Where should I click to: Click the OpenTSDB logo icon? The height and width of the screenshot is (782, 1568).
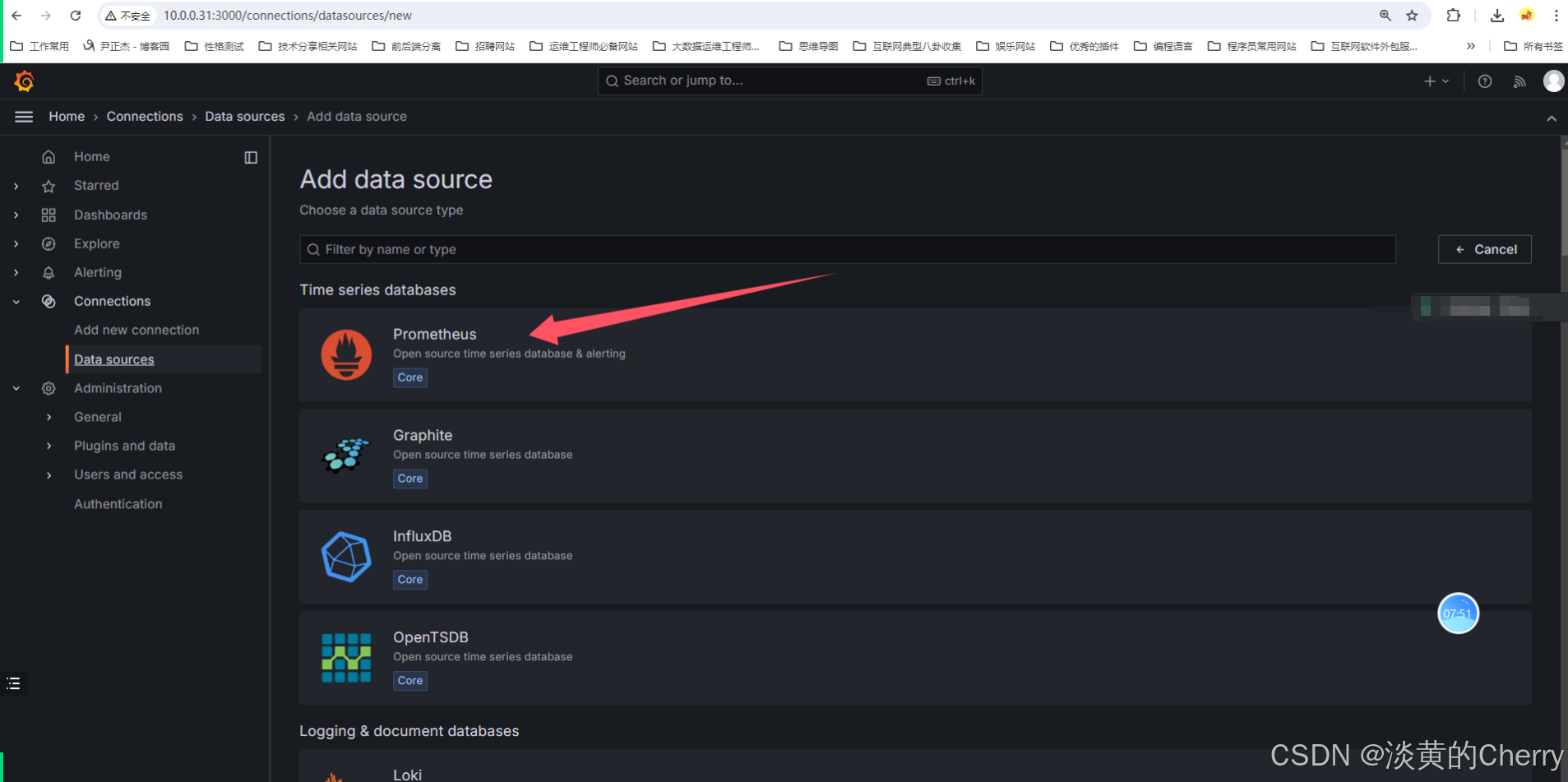[x=346, y=658]
